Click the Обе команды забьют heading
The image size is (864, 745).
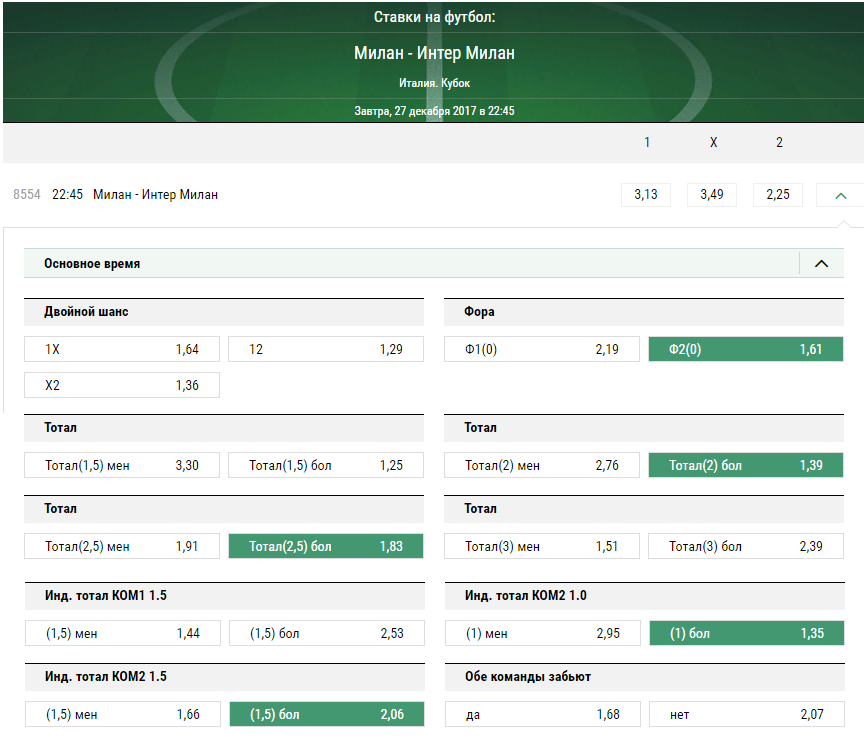(x=528, y=677)
